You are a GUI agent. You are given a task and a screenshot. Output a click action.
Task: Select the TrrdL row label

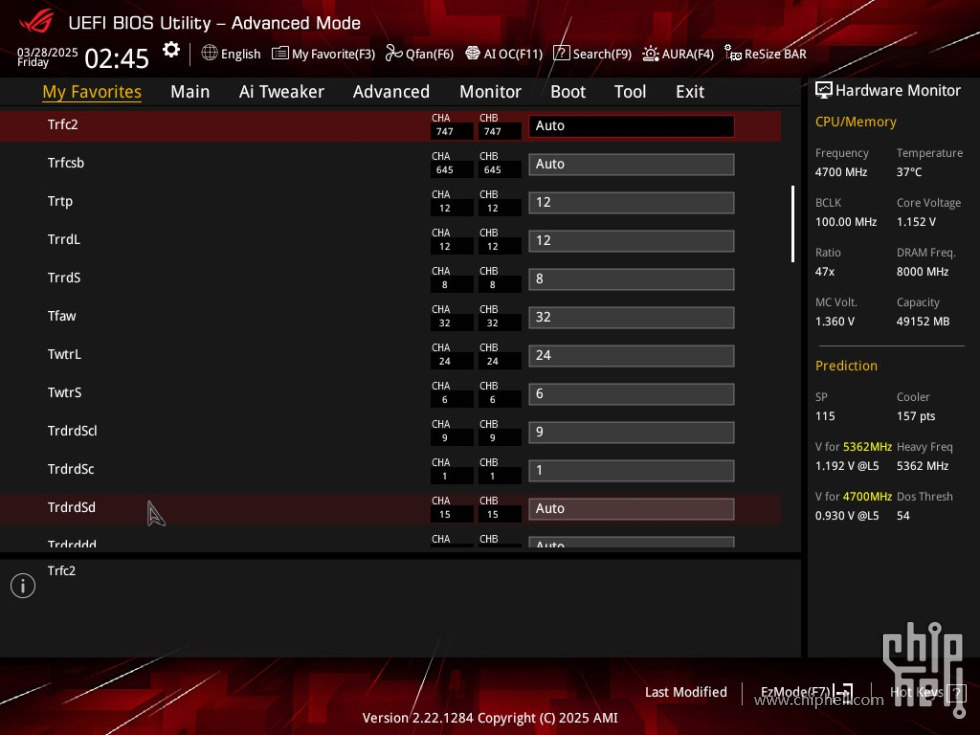[x=64, y=239]
